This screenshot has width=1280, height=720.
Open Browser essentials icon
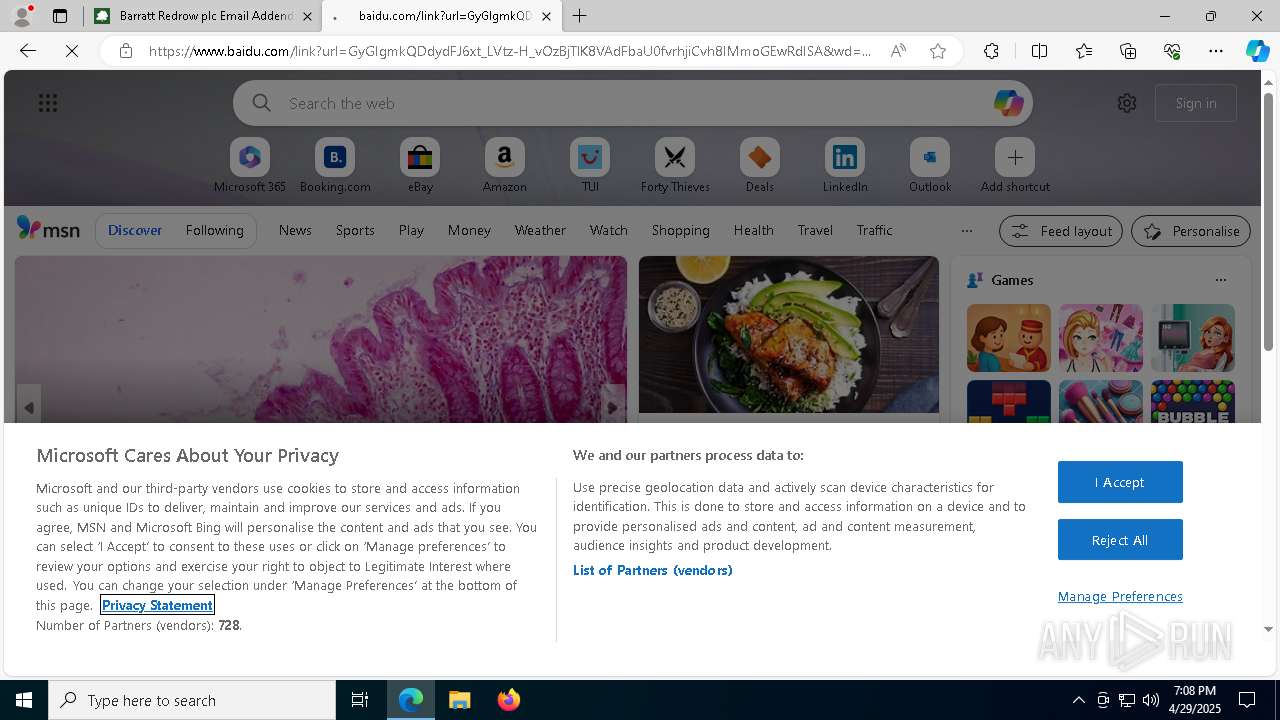tap(1172, 51)
